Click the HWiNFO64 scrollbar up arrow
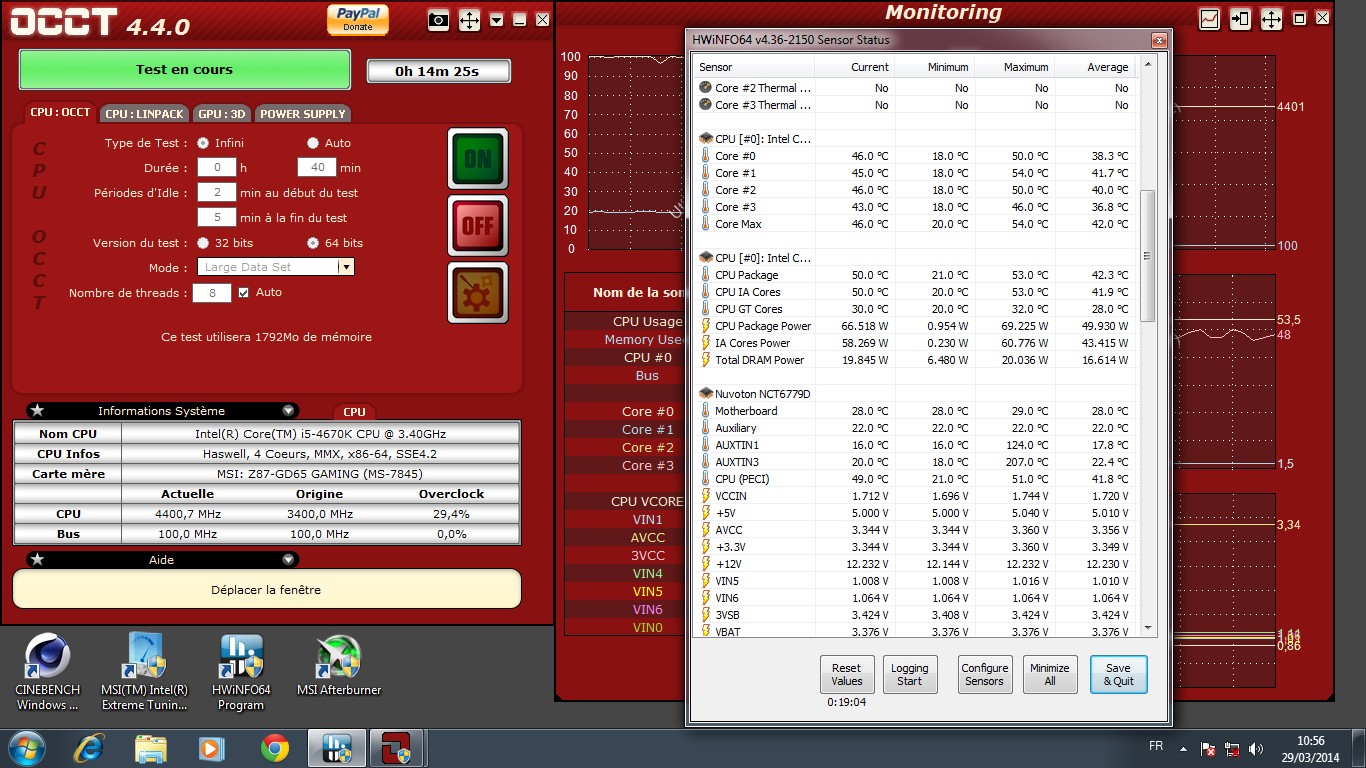This screenshot has height=768, width=1366. pos(1147,64)
